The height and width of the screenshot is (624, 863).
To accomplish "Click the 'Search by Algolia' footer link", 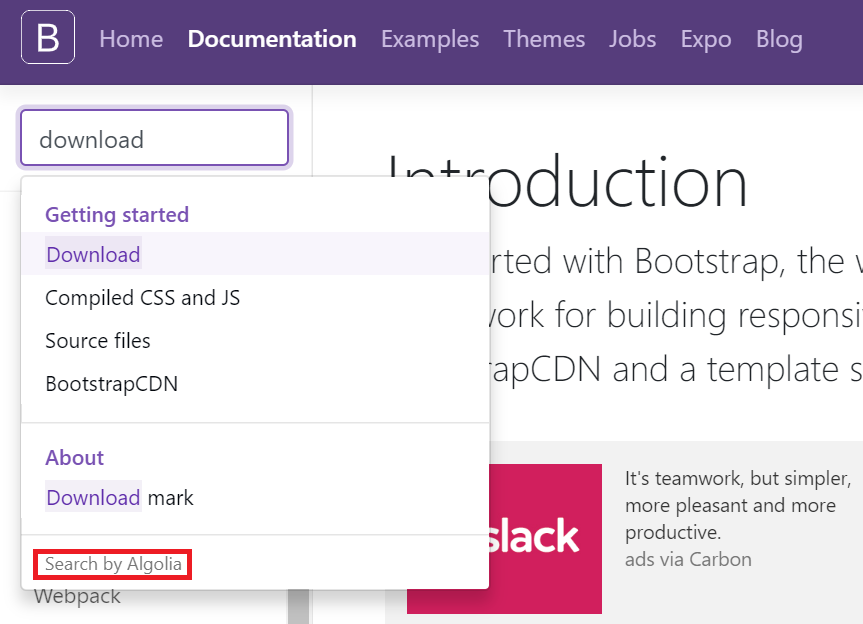I will point(113,564).
